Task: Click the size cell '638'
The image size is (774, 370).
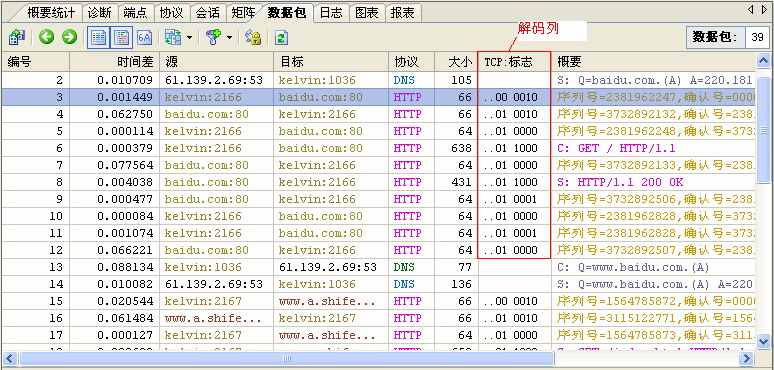Action: coord(462,148)
